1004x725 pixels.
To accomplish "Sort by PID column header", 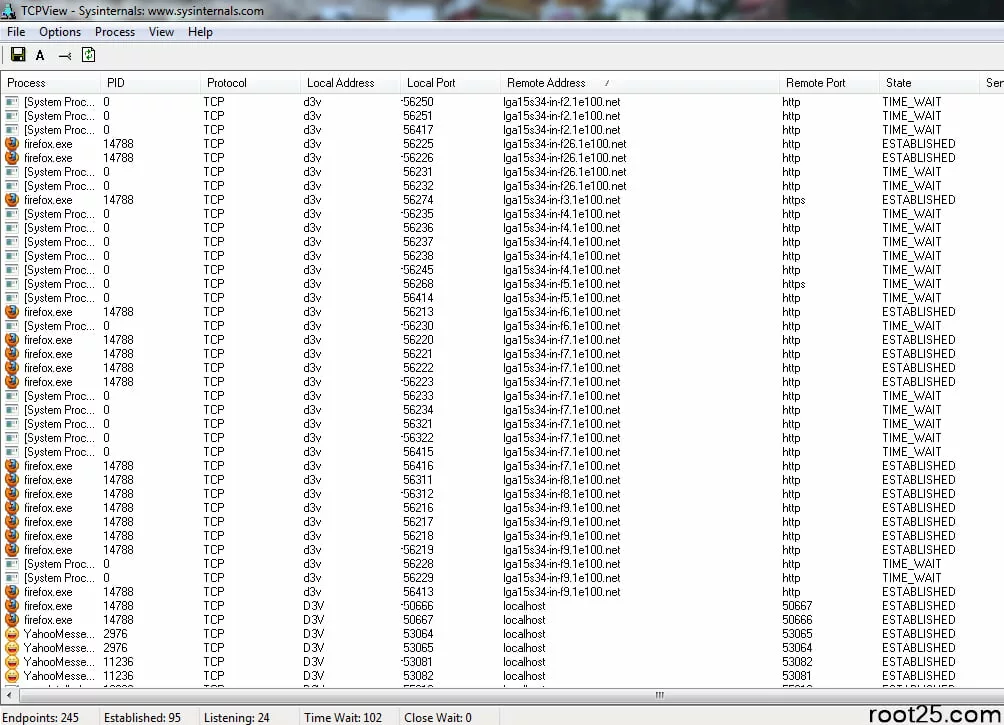I will 150,83.
